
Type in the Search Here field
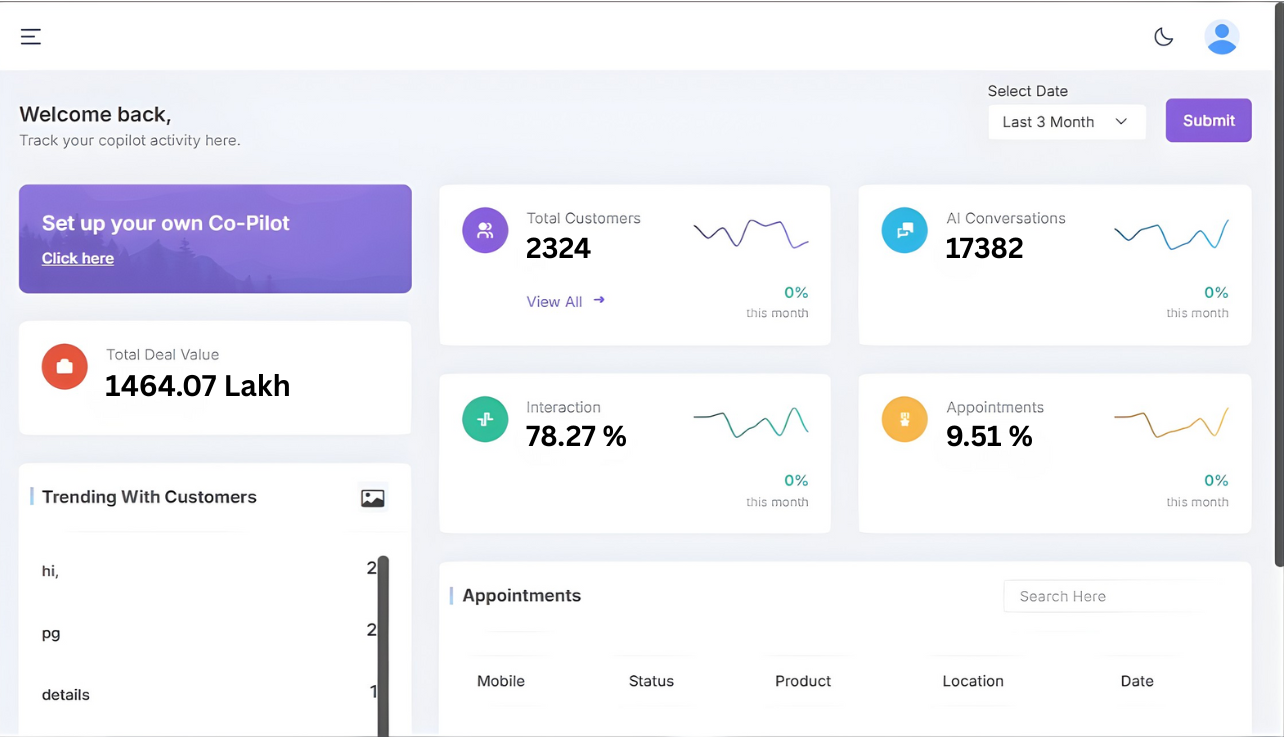click(1100, 596)
